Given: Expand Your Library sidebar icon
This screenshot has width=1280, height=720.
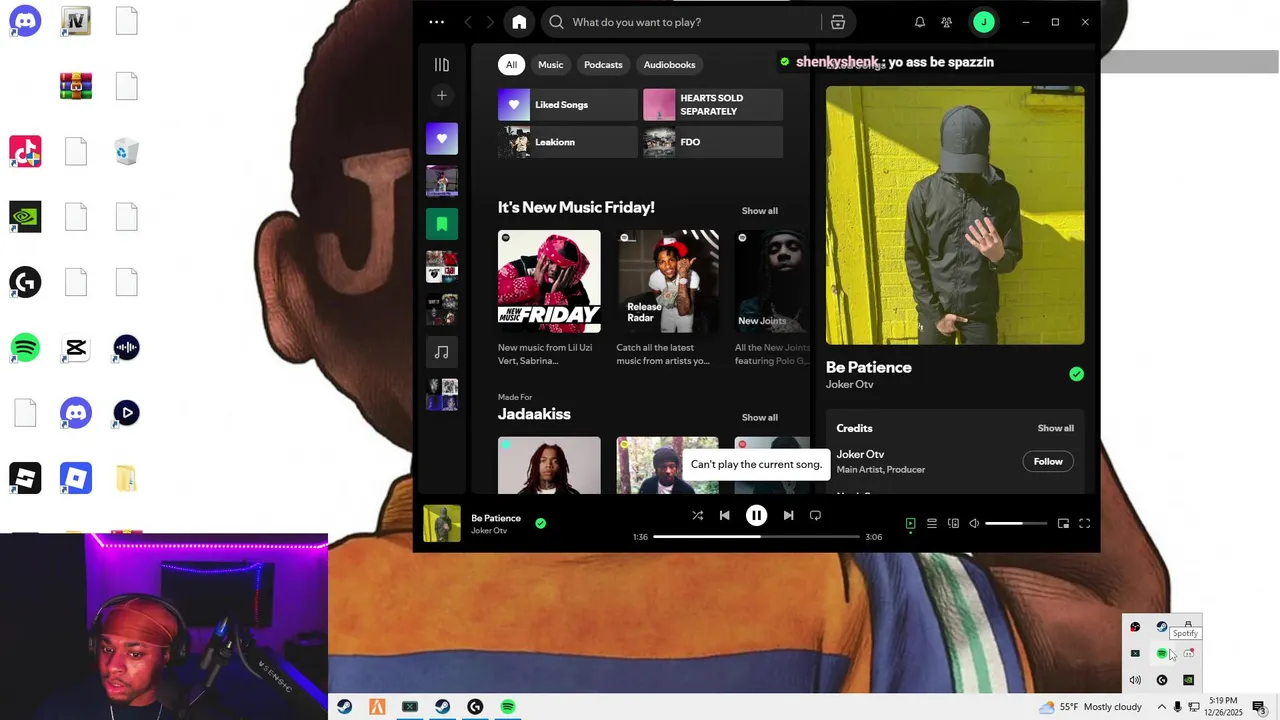Looking at the screenshot, I should pyautogui.click(x=442, y=65).
